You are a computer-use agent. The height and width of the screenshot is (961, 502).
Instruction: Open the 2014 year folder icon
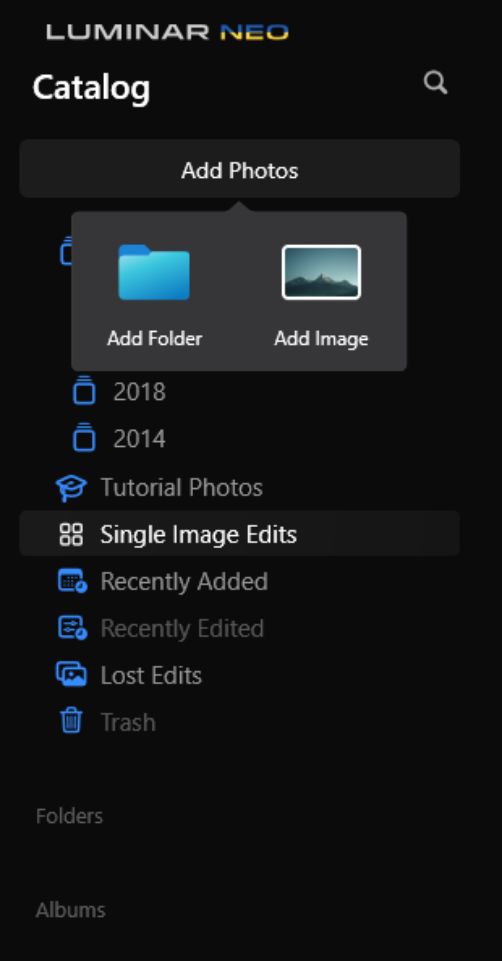point(84,438)
